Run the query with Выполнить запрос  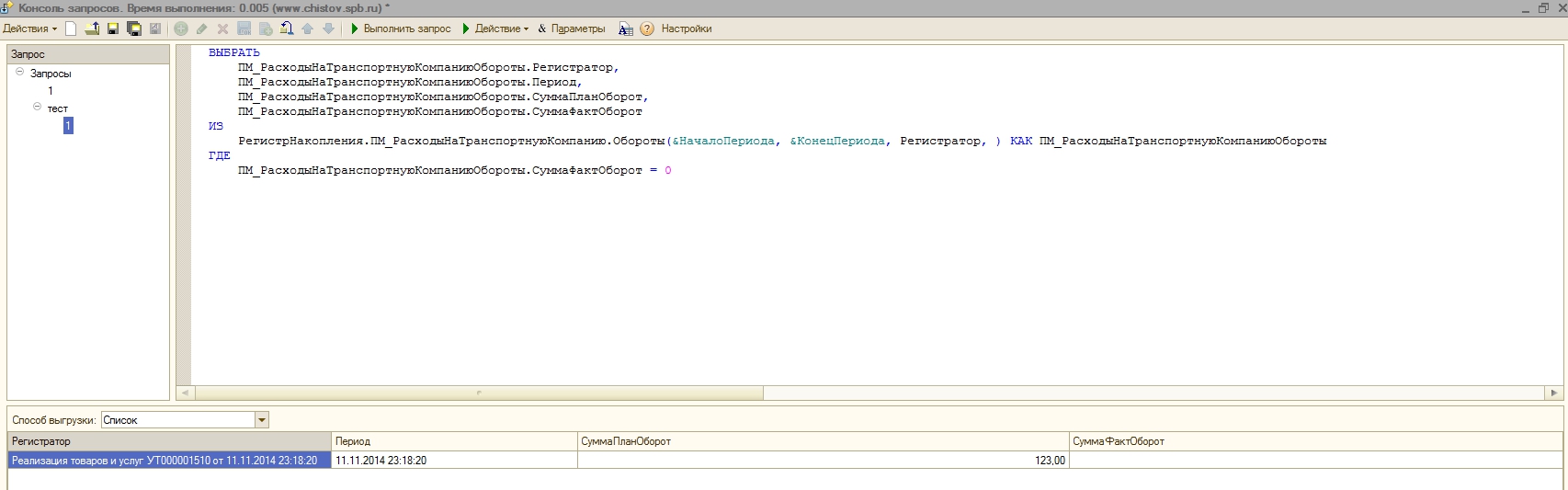point(400,28)
